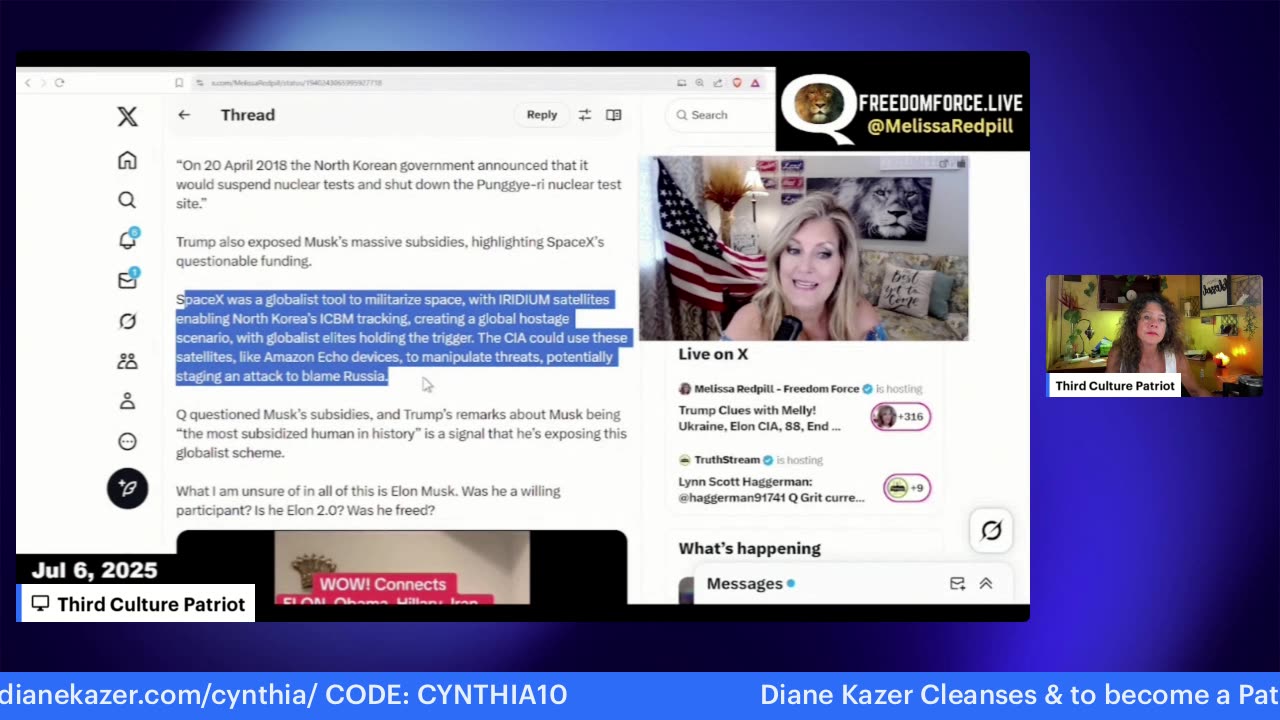1280x720 pixels.
Task: Reload the browser page
Action: pyautogui.click(x=60, y=83)
